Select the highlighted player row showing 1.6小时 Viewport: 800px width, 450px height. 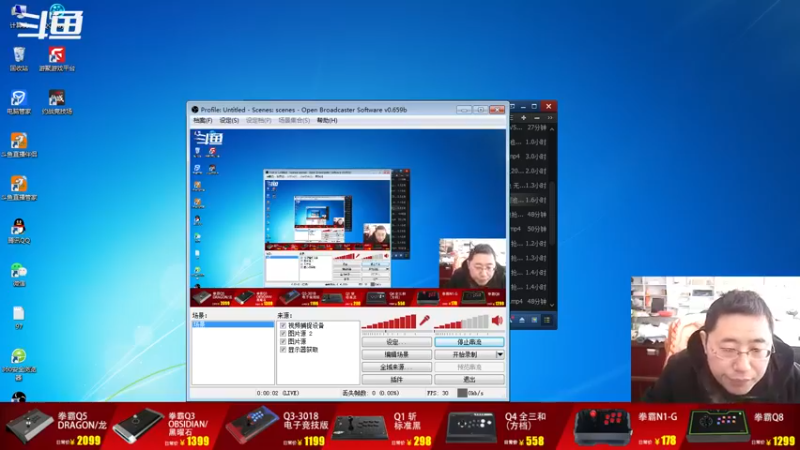[529, 200]
